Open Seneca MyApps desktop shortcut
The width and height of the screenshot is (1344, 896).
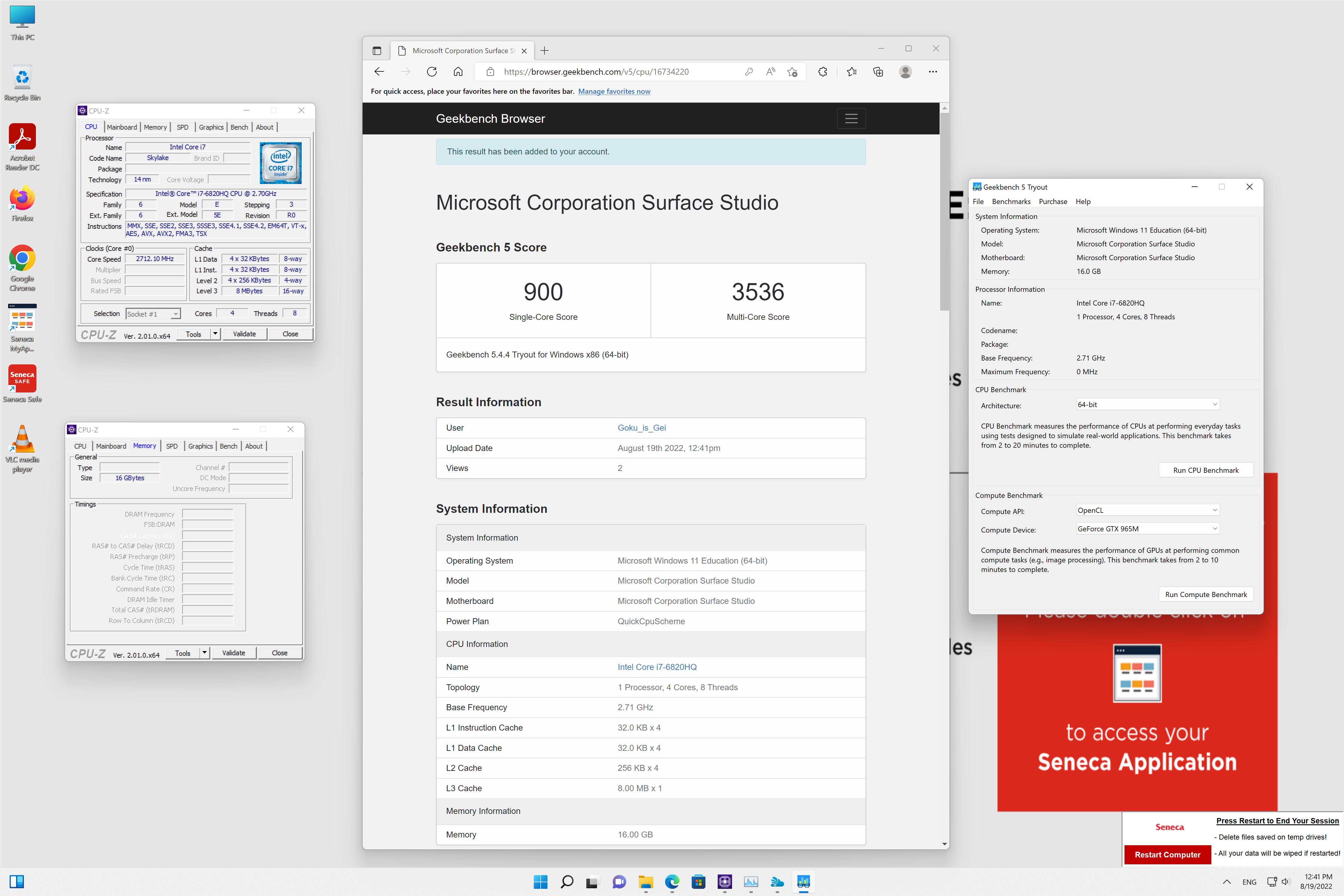[22, 328]
